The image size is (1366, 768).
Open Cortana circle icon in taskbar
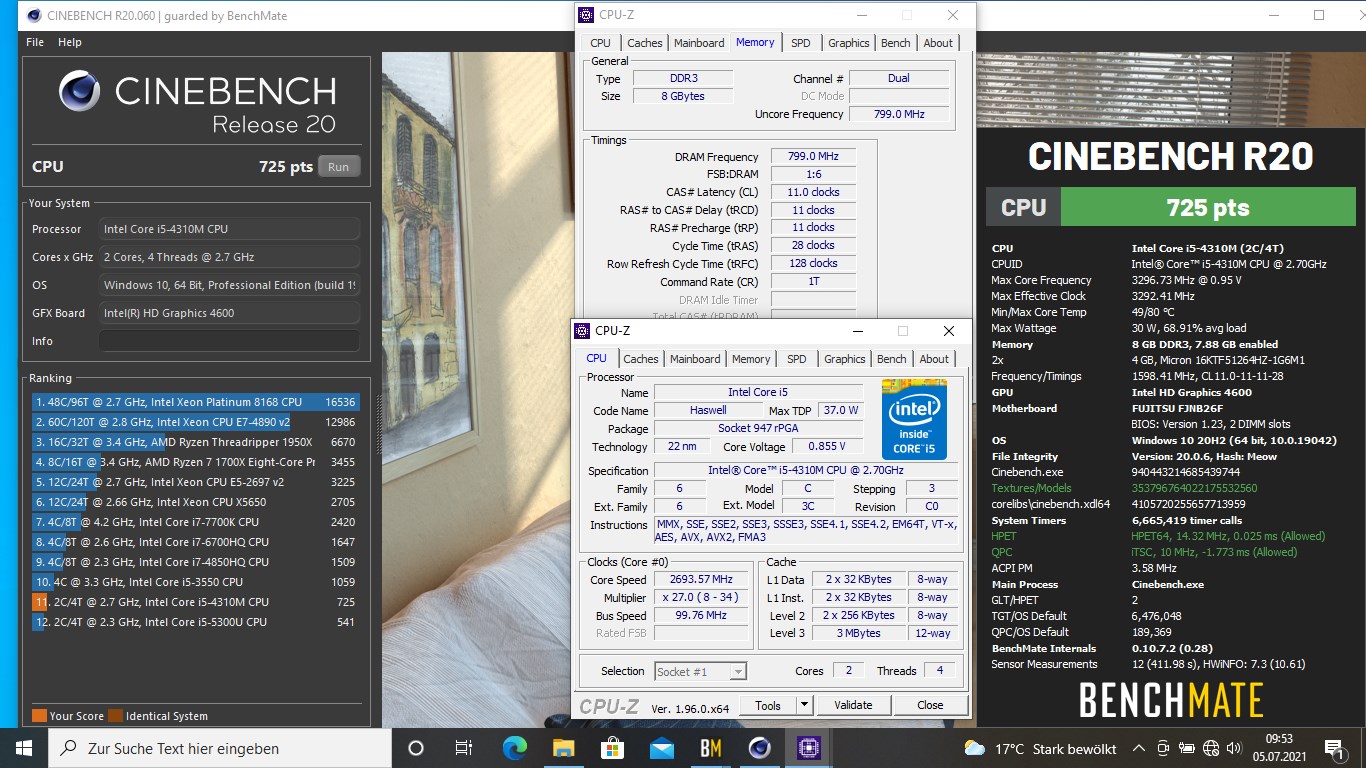click(416, 748)
